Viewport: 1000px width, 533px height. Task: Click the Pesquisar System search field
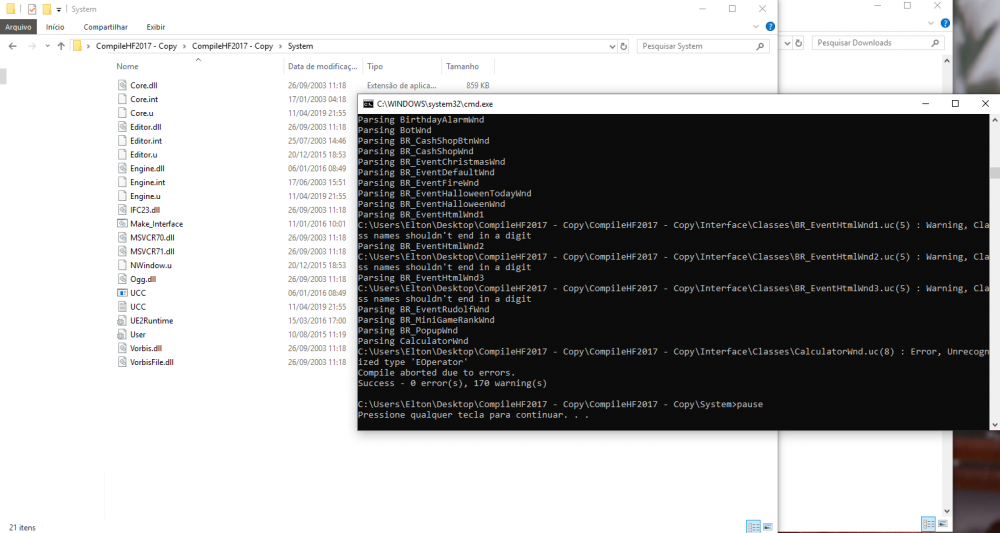pos(700,46)
